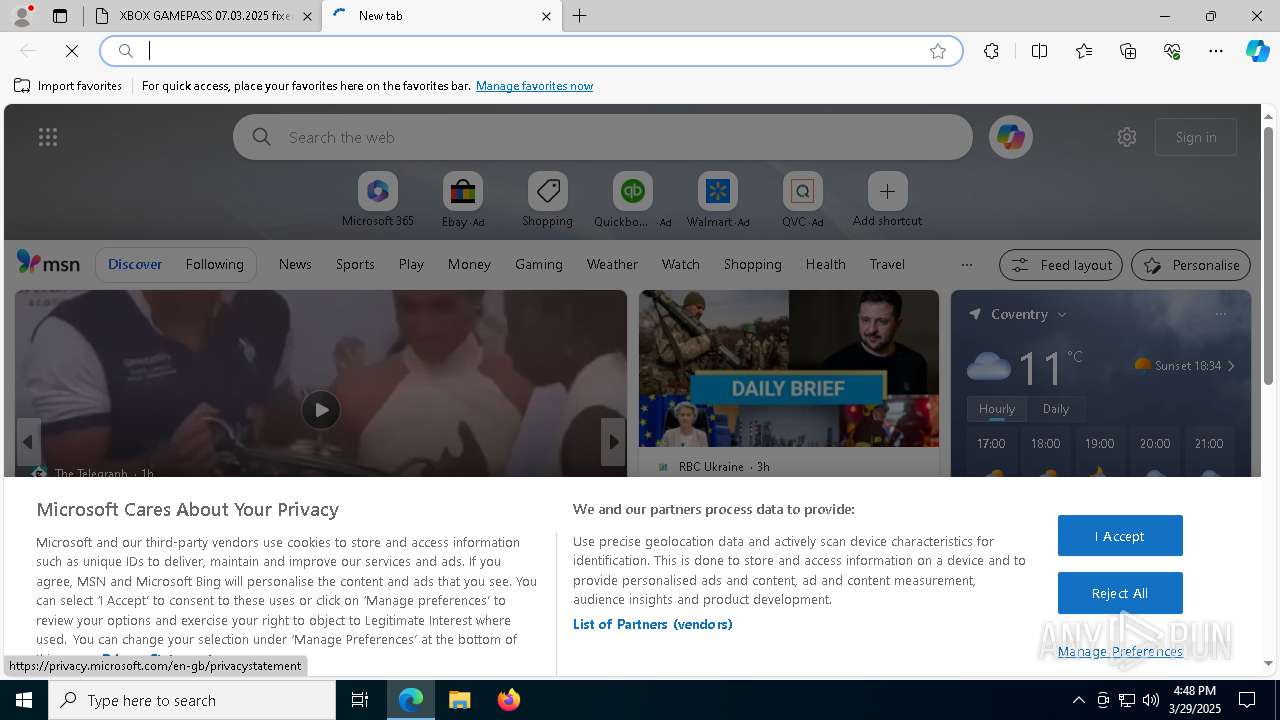
Task: Open Firefox from the taskbar
Action: (508, 700)
